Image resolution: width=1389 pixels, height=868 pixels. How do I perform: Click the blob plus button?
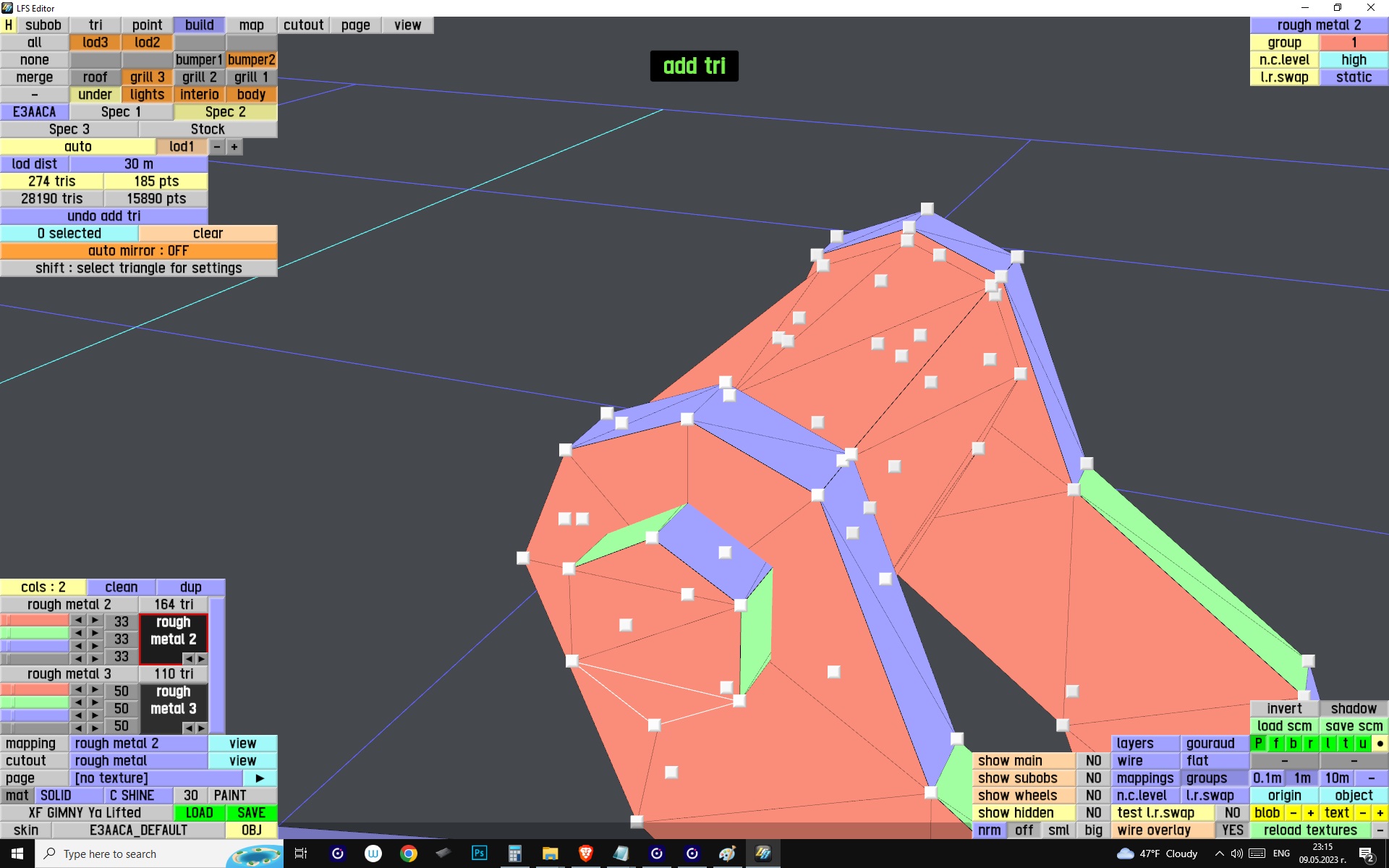pyautogui.click(x=1310, y=813)
